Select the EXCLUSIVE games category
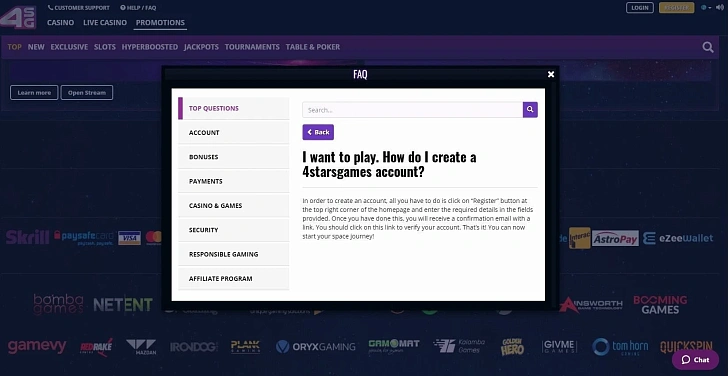728x376 pixels. pyautogui.click(x=69, y=47)
